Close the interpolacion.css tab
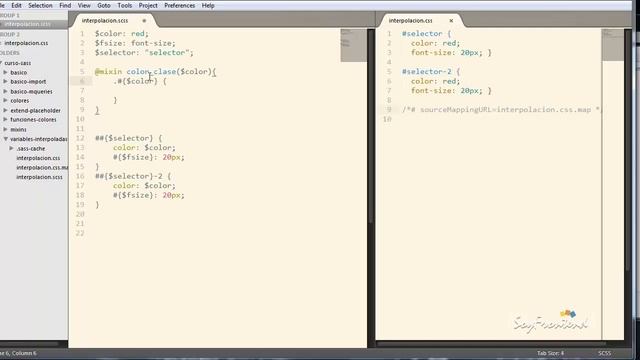This screenshot has height=360, width=640. click(x=451, y=21)
